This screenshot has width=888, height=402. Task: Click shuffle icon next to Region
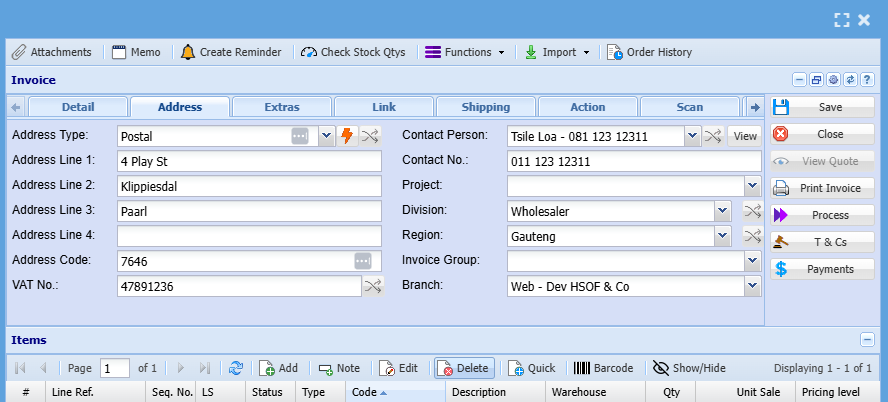pyautogui.click(x=752, y=236)
